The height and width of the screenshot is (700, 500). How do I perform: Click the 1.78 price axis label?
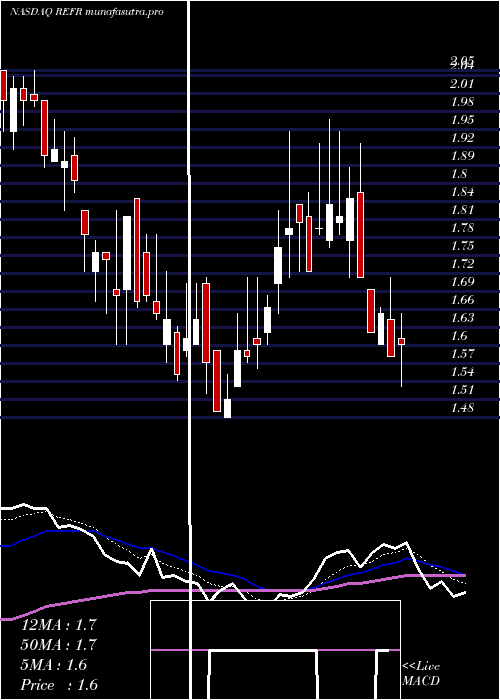(462, 228)
